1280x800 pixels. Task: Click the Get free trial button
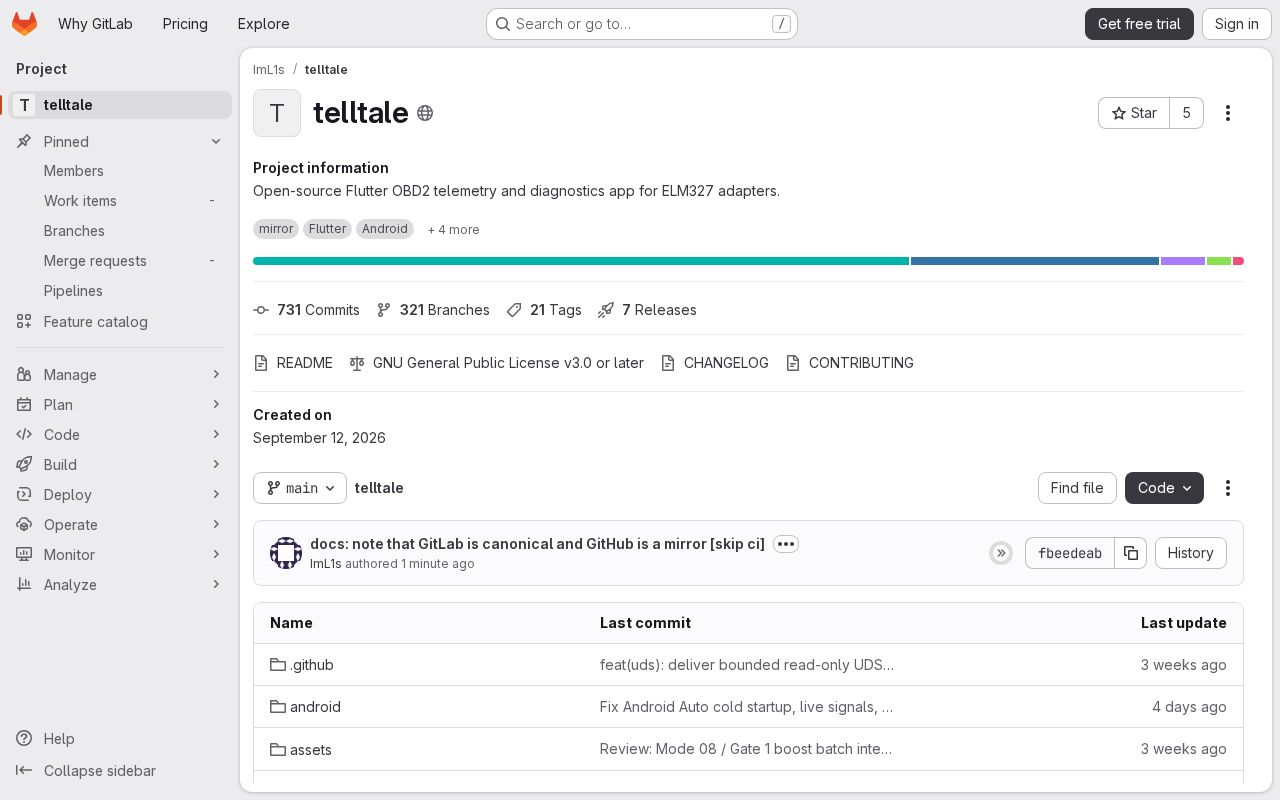point(1139,24)
